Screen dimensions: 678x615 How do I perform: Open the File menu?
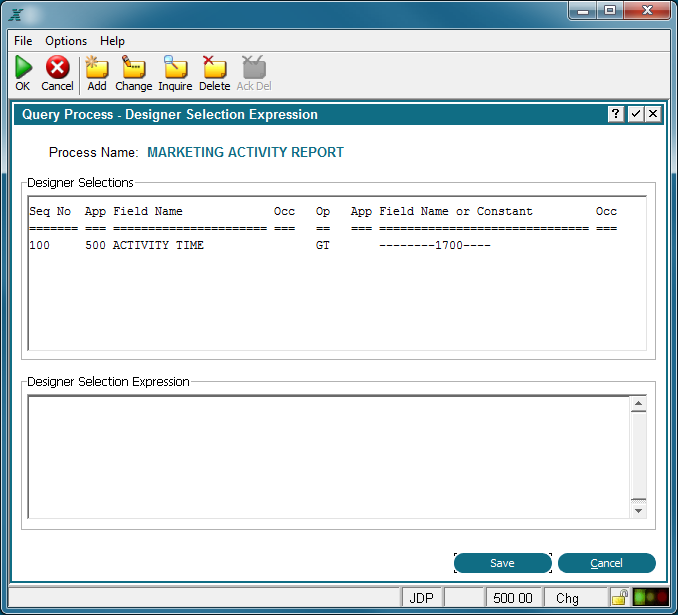pos(23,41)
